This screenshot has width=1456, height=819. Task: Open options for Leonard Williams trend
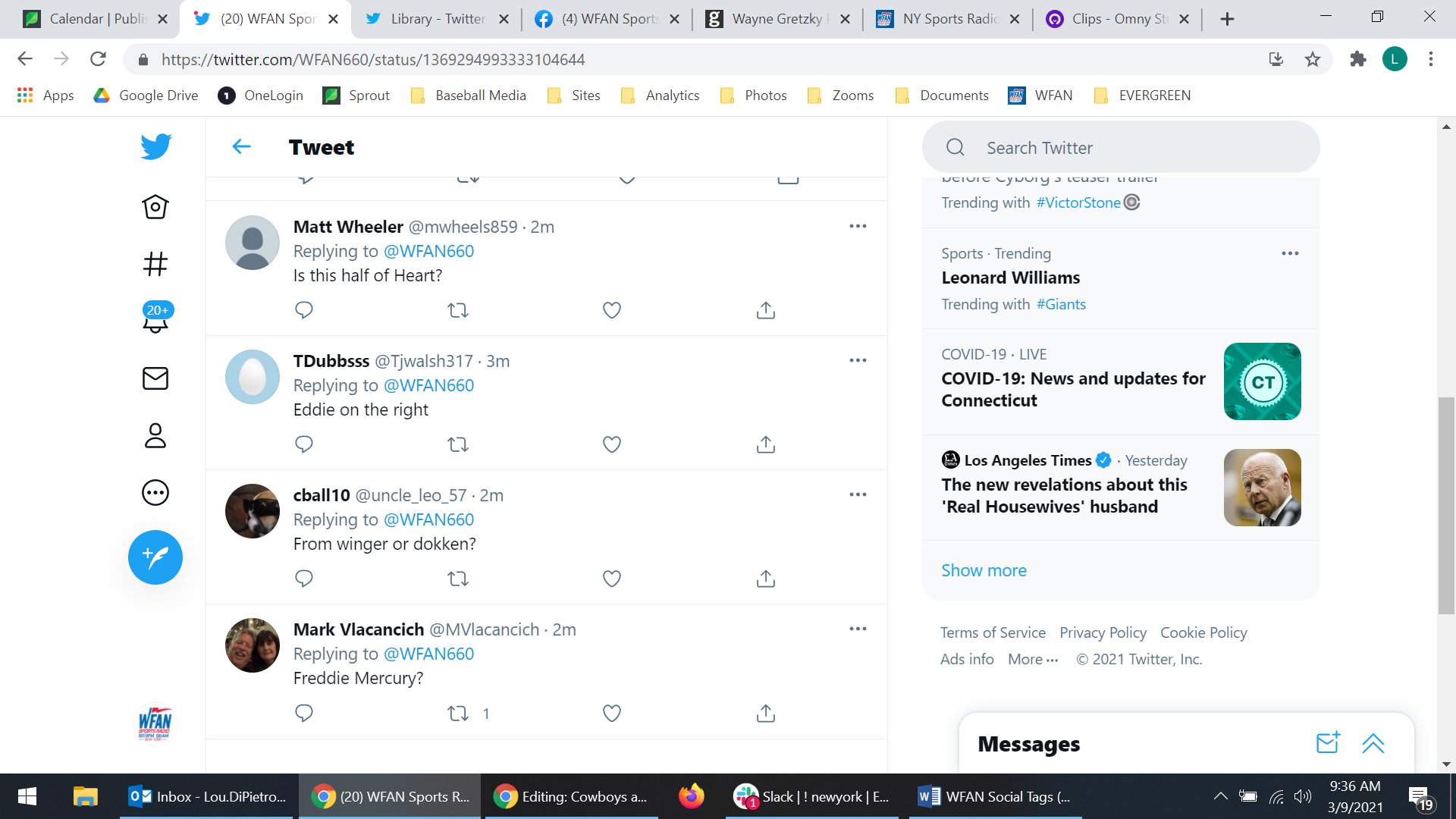click(x=1289, y=254)
